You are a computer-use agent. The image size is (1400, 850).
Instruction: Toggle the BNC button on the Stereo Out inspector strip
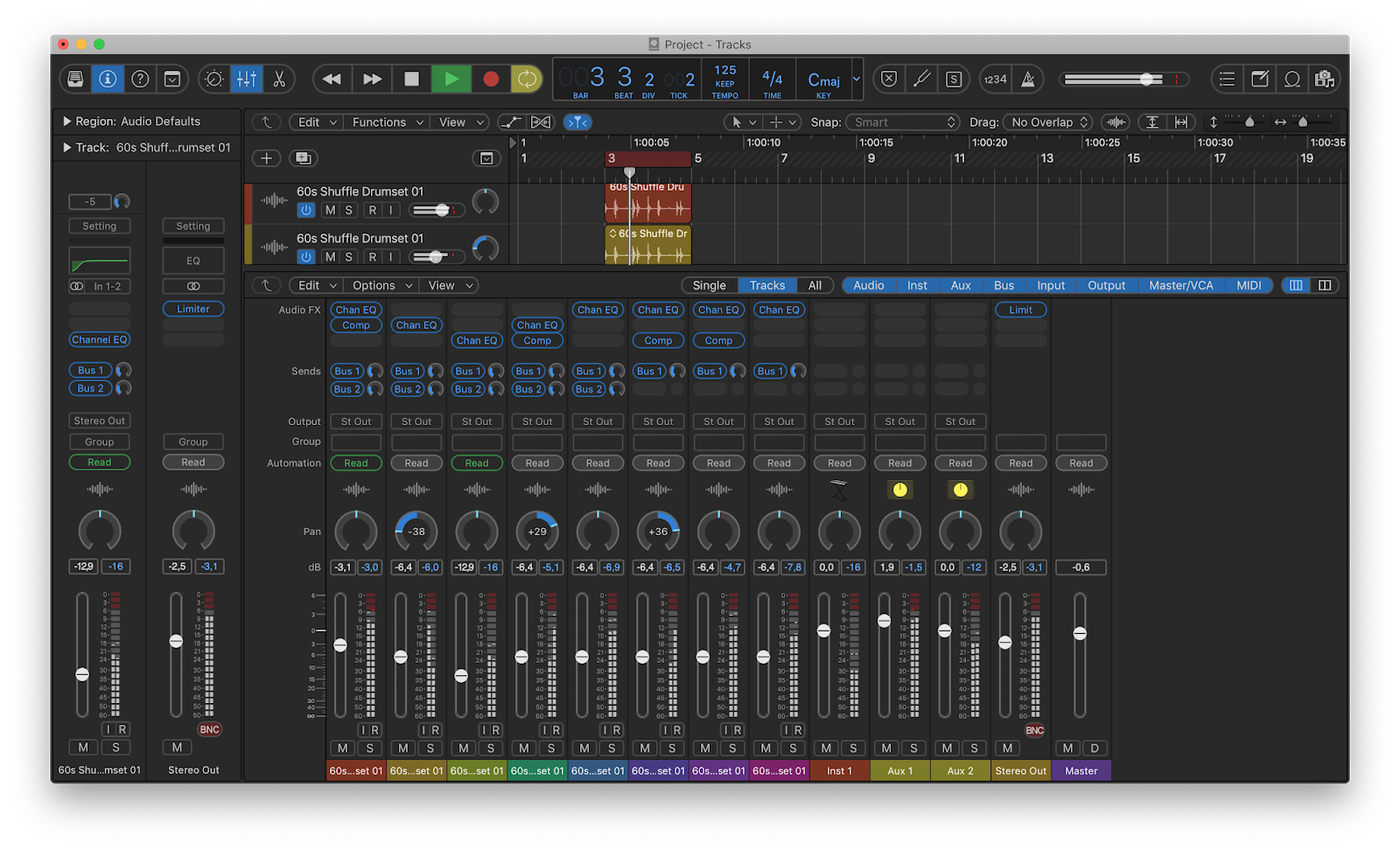pos(209,729)
